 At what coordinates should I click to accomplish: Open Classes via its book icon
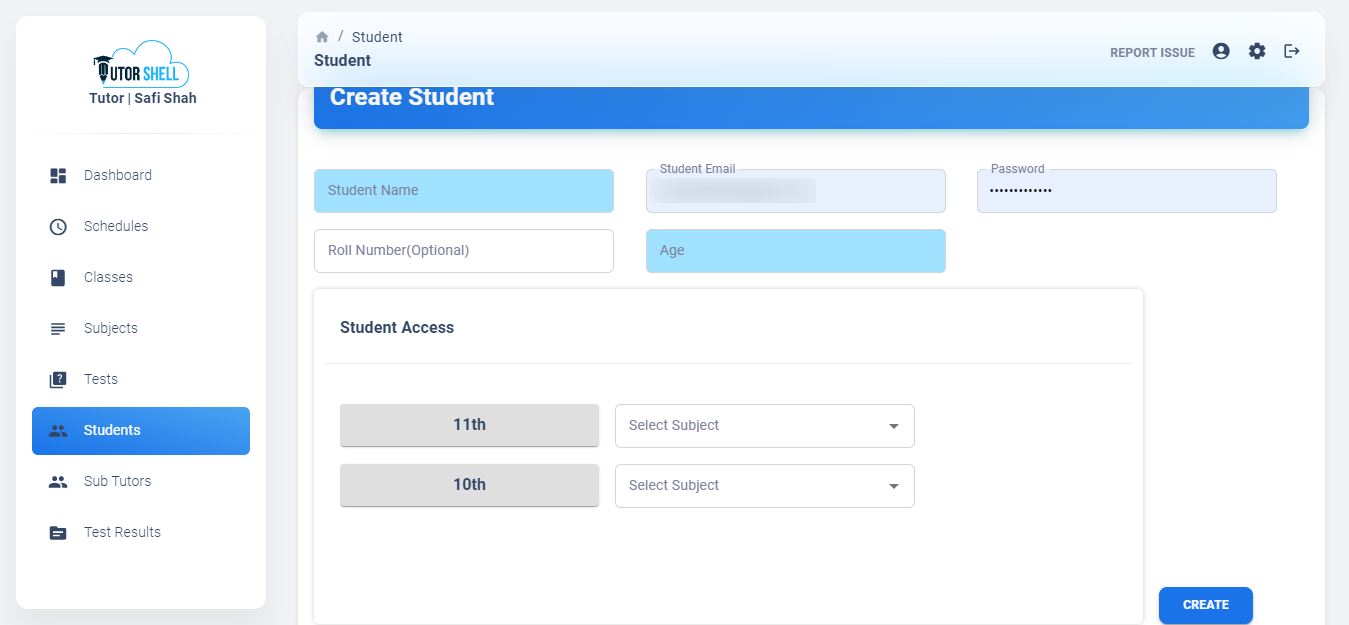(58, 277)
